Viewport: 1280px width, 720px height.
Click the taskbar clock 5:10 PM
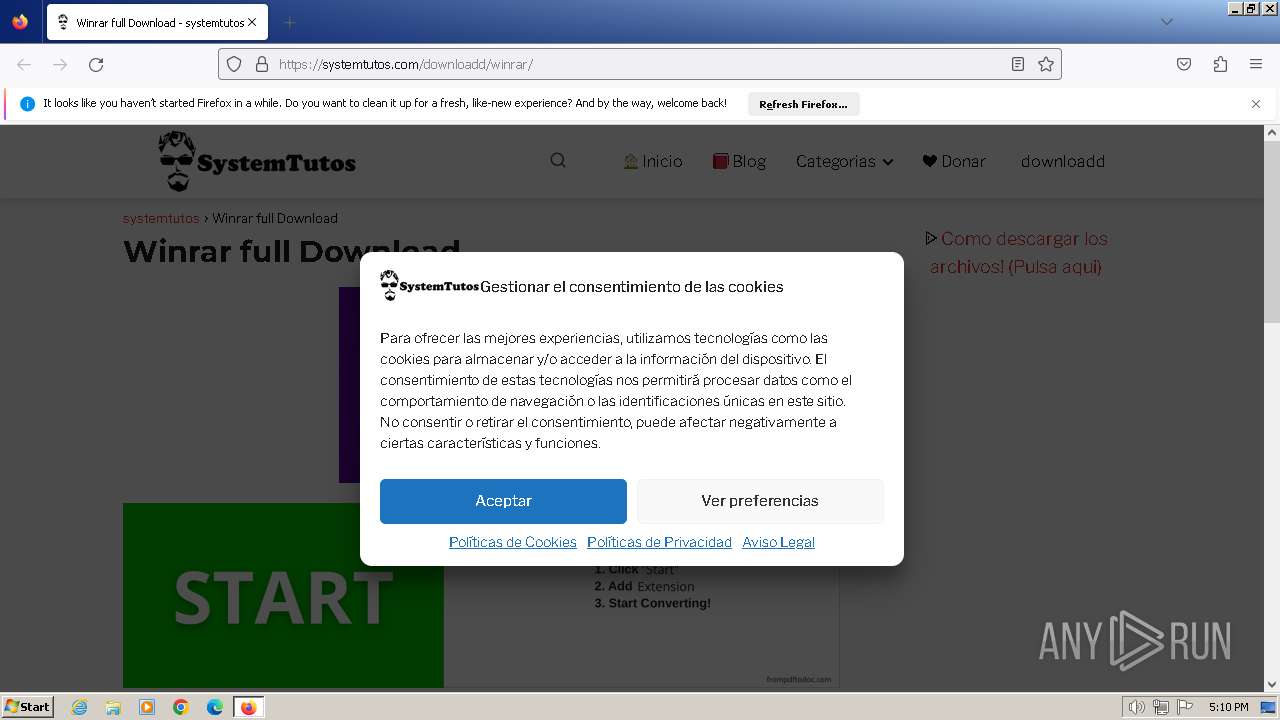point(1228,707)
